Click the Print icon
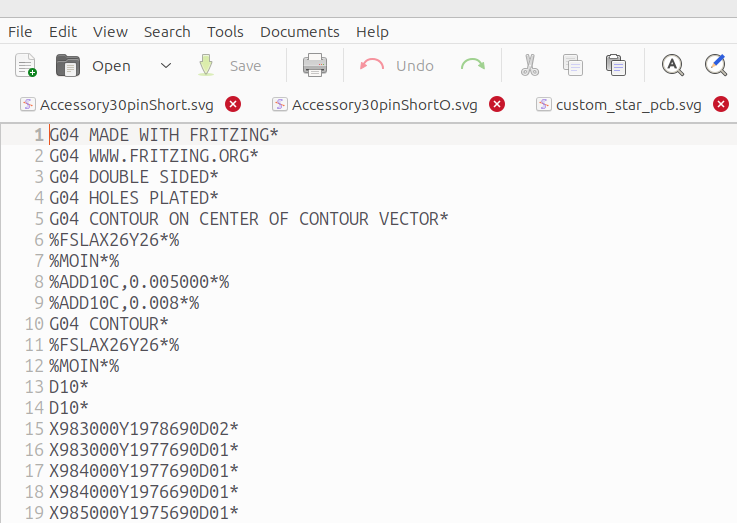The height and width of the screenshot is (523, 737). pos(315,66)
